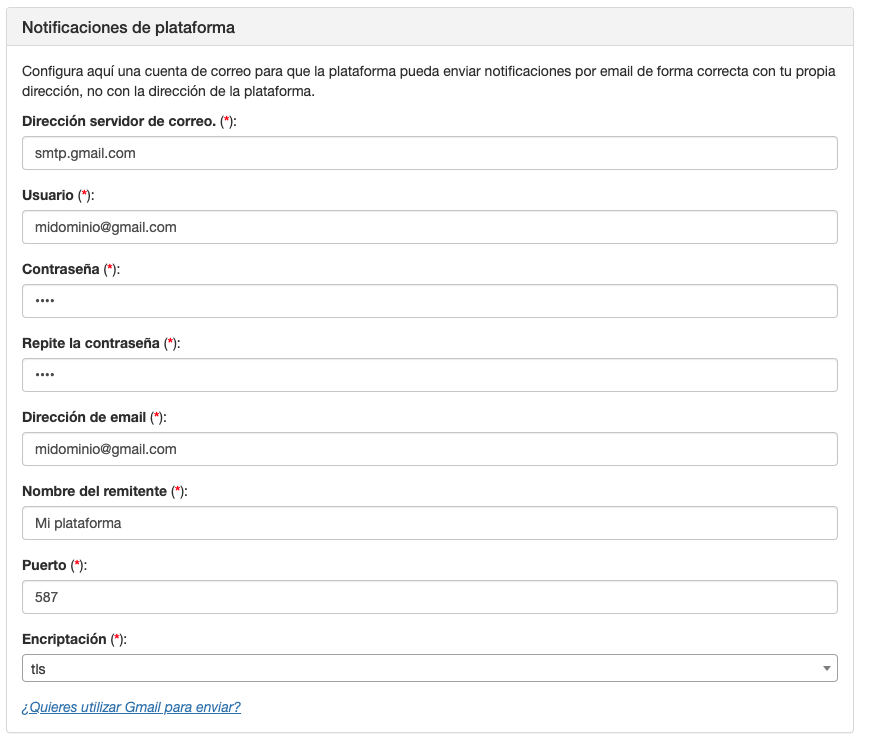Click the 'Repite la contraseña' label
This screenshot has height=743, width=869.
90,343
